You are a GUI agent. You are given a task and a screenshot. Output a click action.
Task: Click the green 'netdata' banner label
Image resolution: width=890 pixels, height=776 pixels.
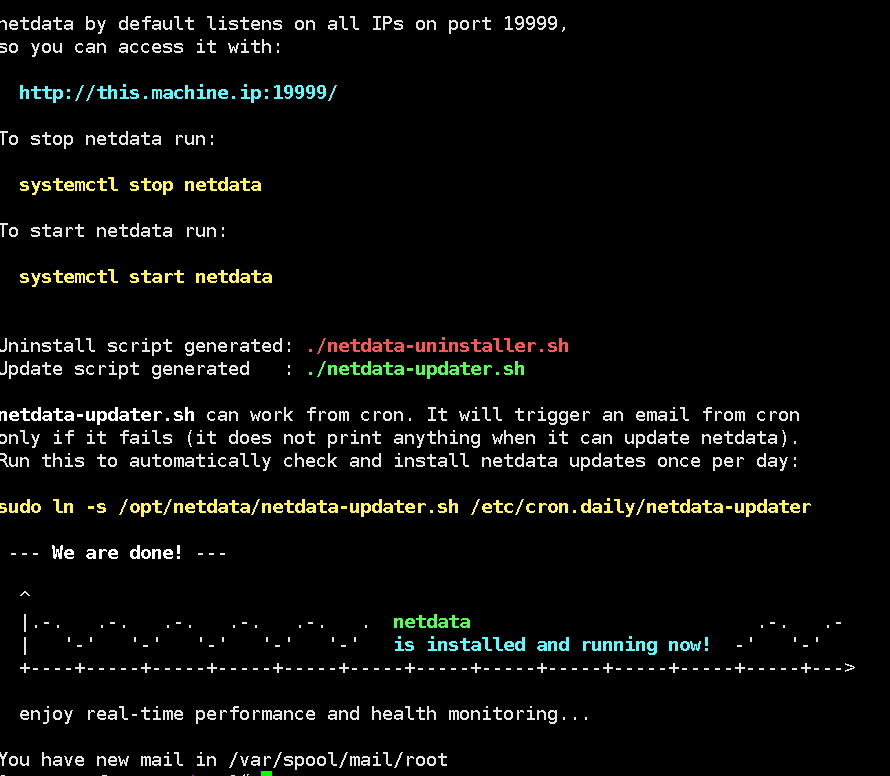click(x=431, y=622)
